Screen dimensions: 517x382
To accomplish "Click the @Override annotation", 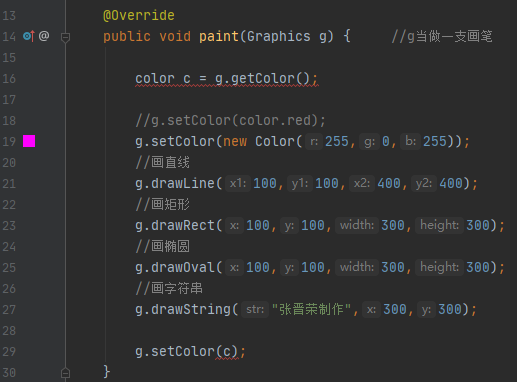I will pos(139,16).
